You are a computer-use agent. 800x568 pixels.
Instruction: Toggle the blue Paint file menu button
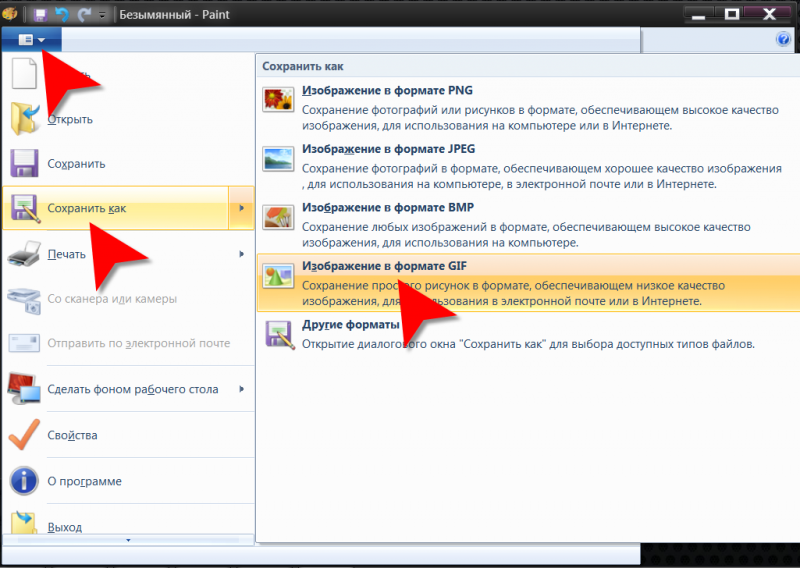tap(32, 39)
